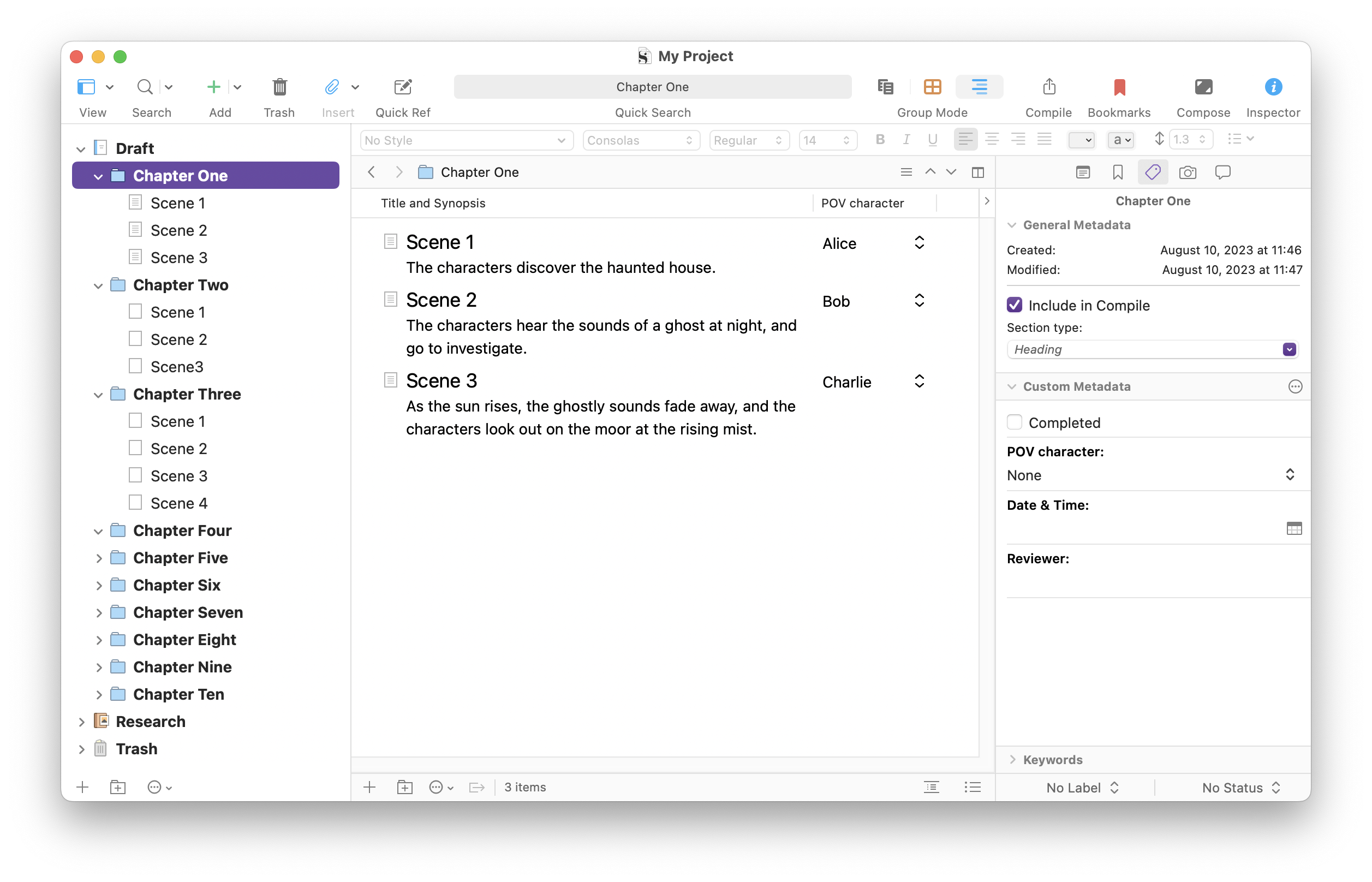Click the Quick Ref icon

403,87
